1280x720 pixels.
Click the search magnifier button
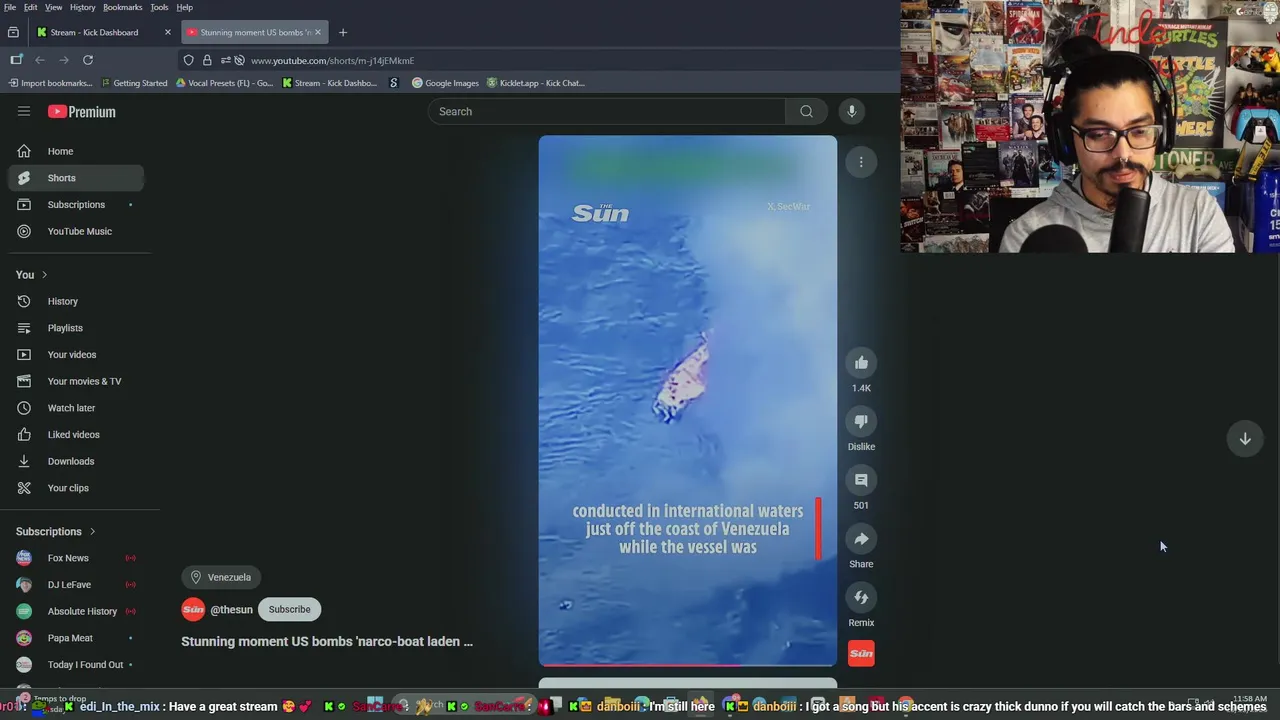coord(806,111)
